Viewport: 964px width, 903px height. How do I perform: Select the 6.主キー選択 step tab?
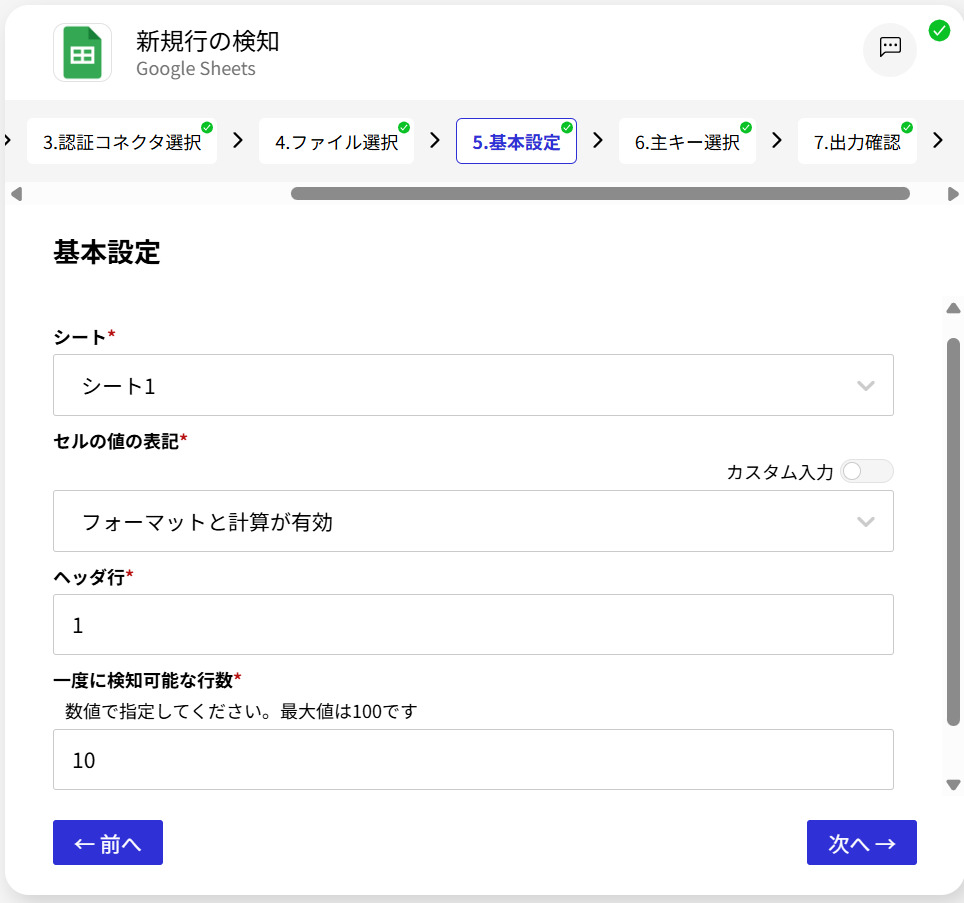[687, 142]
